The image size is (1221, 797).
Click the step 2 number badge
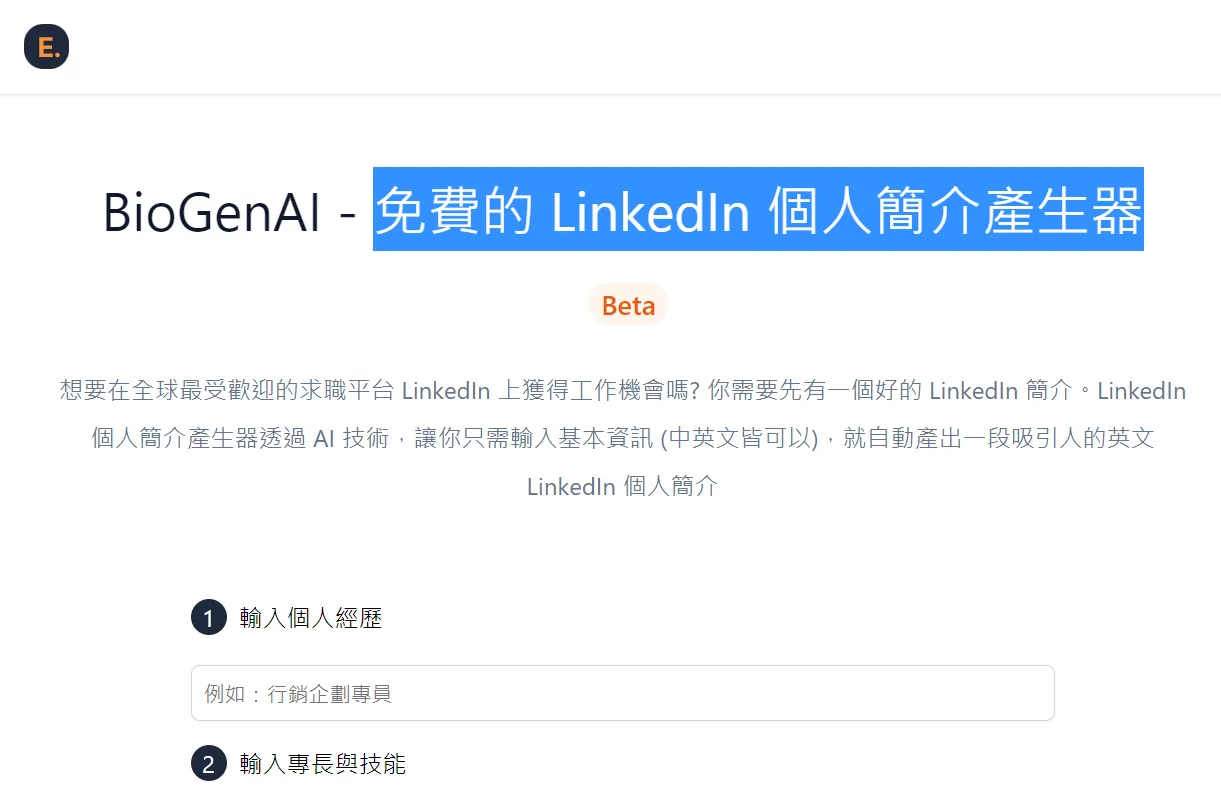[208, 765]
